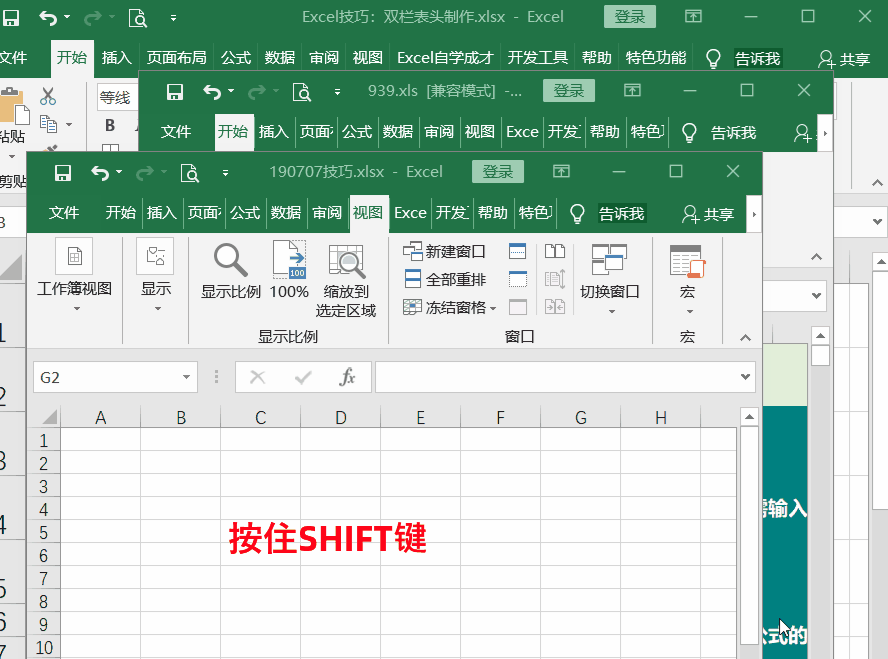Save the 939.xls workbook

[x=174, y=92]
